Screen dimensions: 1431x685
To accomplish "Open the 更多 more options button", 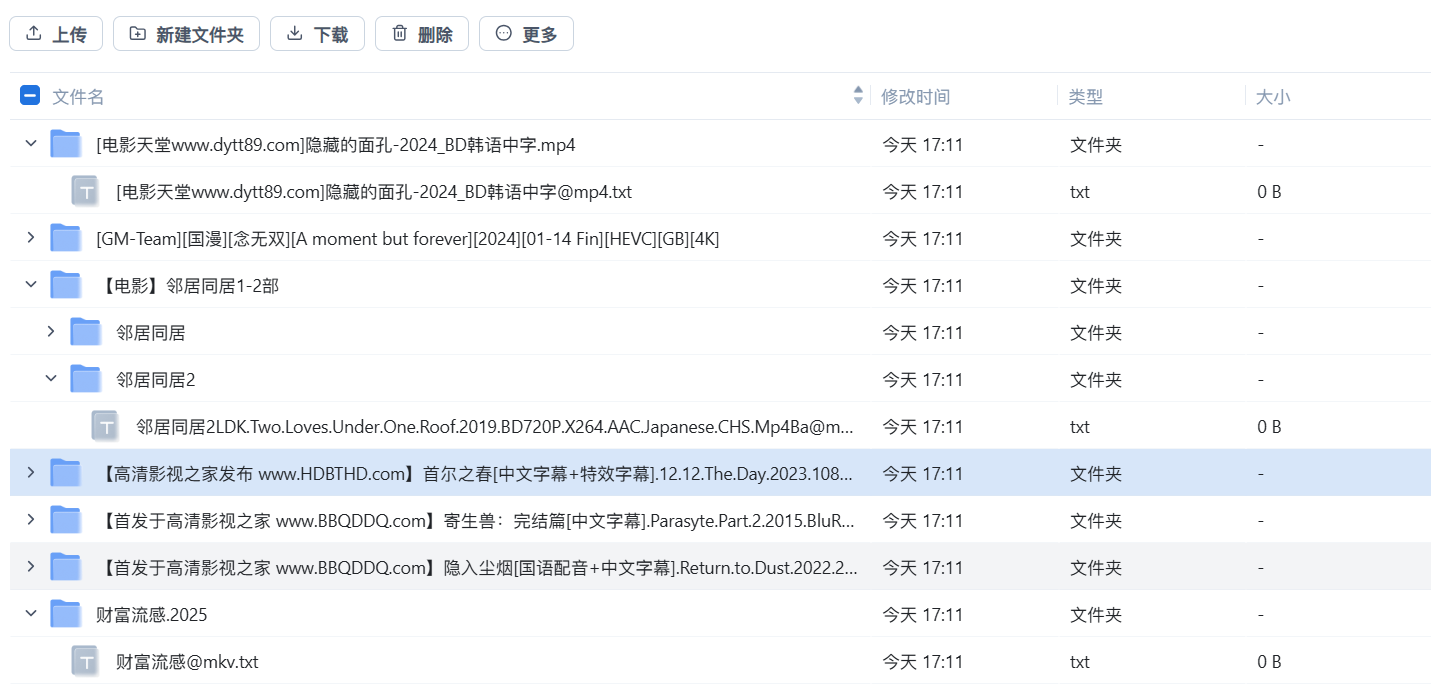I will tap(526, 34).
